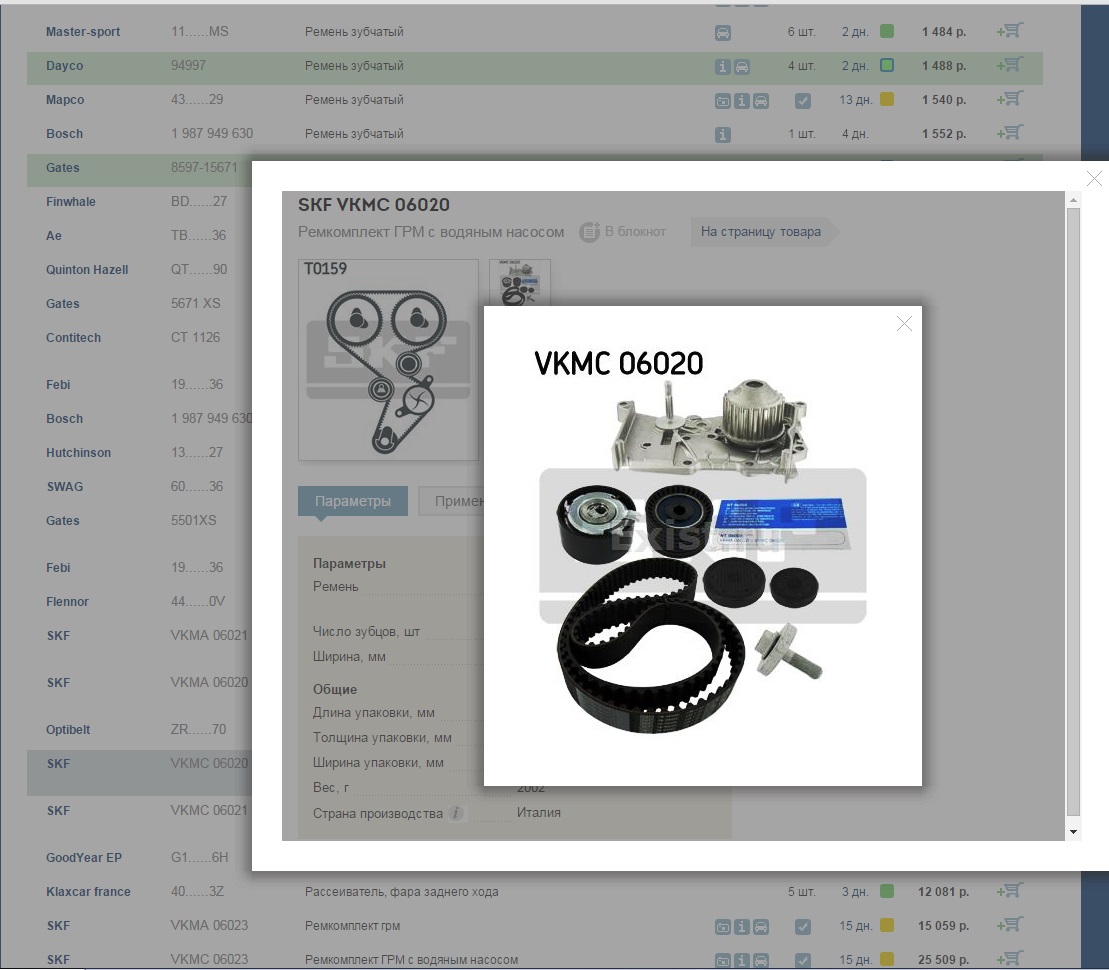Image resolution: width=1109 pixels, height=970 pixels.
Task: Show car icon in SKF VKMA 06023 row
Action: pyautogui.click(x=760, y=926)
